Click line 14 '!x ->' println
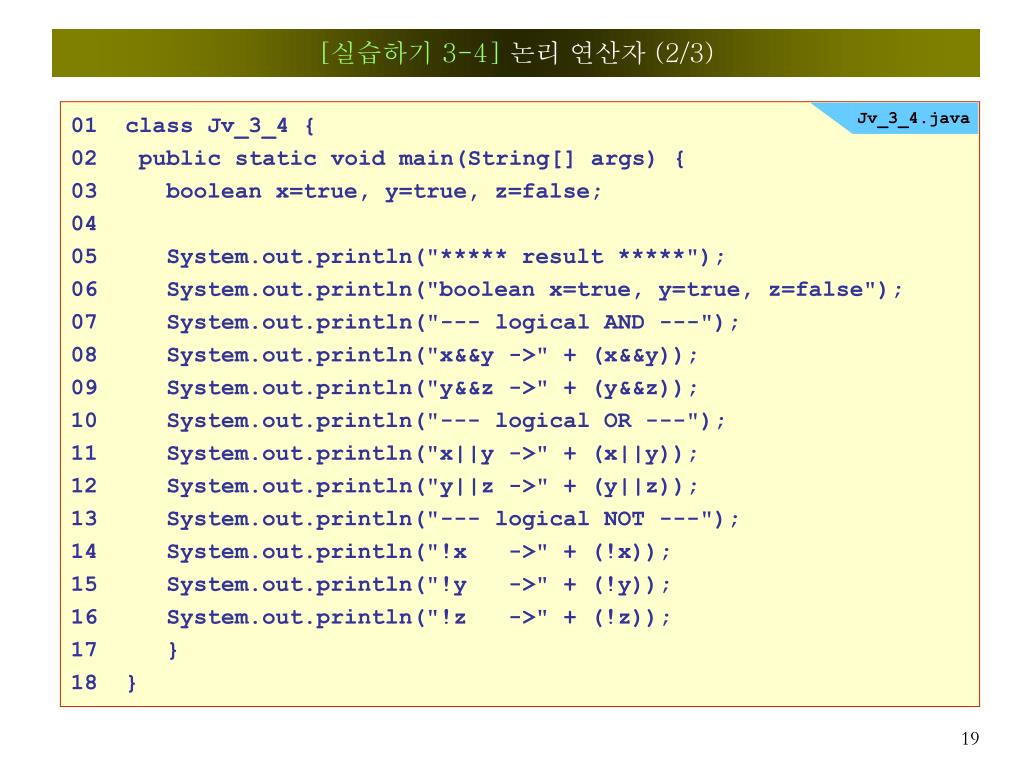Viewport: 1024px width, 768px height. click(x=418, y=552)
